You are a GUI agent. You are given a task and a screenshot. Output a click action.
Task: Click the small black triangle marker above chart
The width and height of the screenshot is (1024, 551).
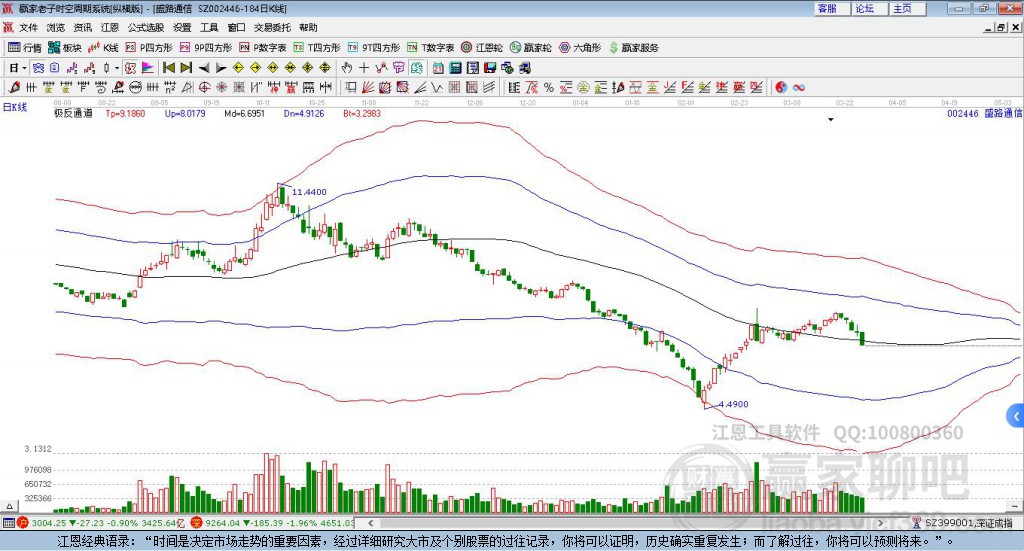click(831, 119)
